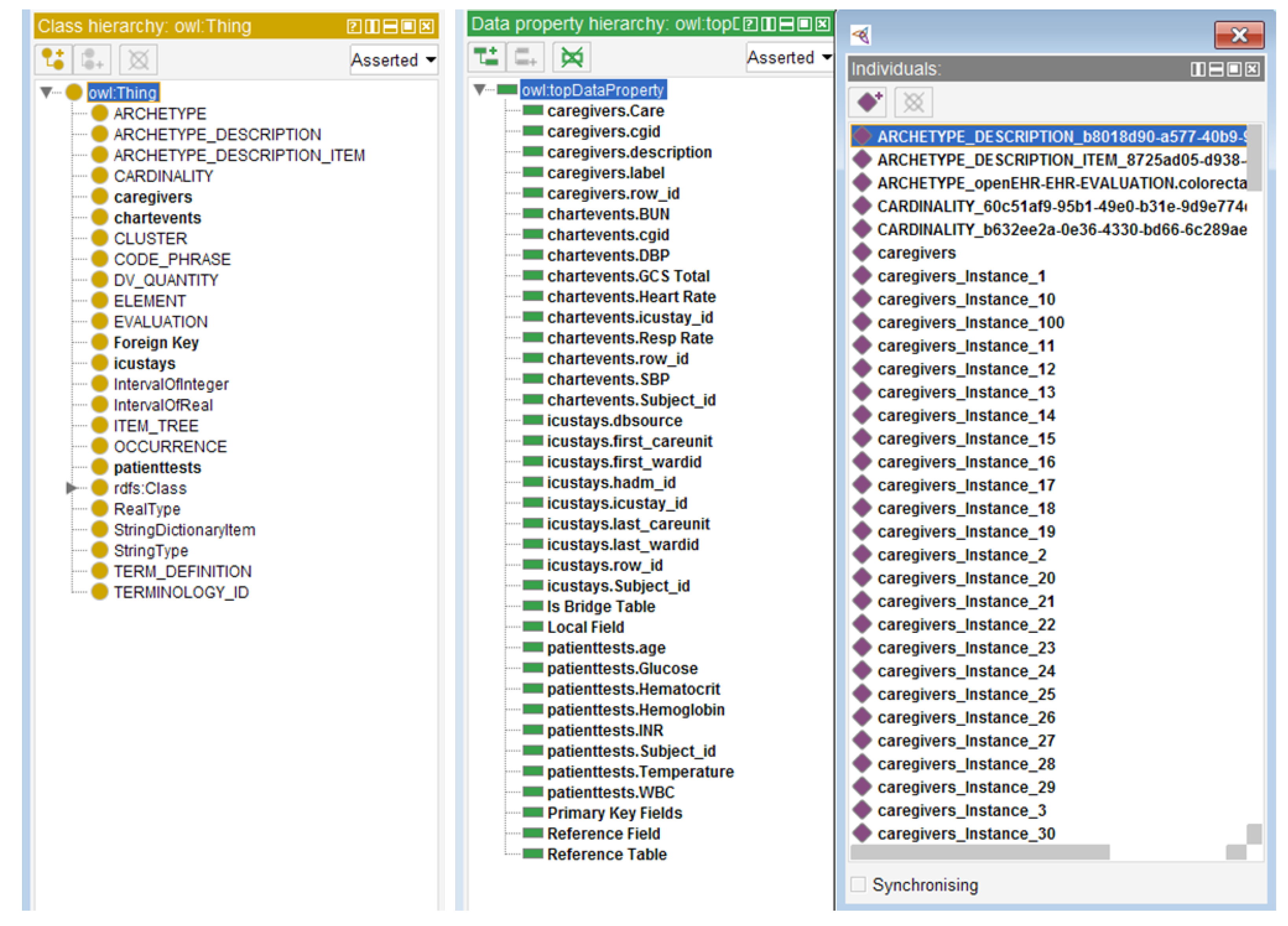Click the delete selected class icon in the Class hierarchy panel
Viewport: 1288px width, 926px height.
pos(138,59)
